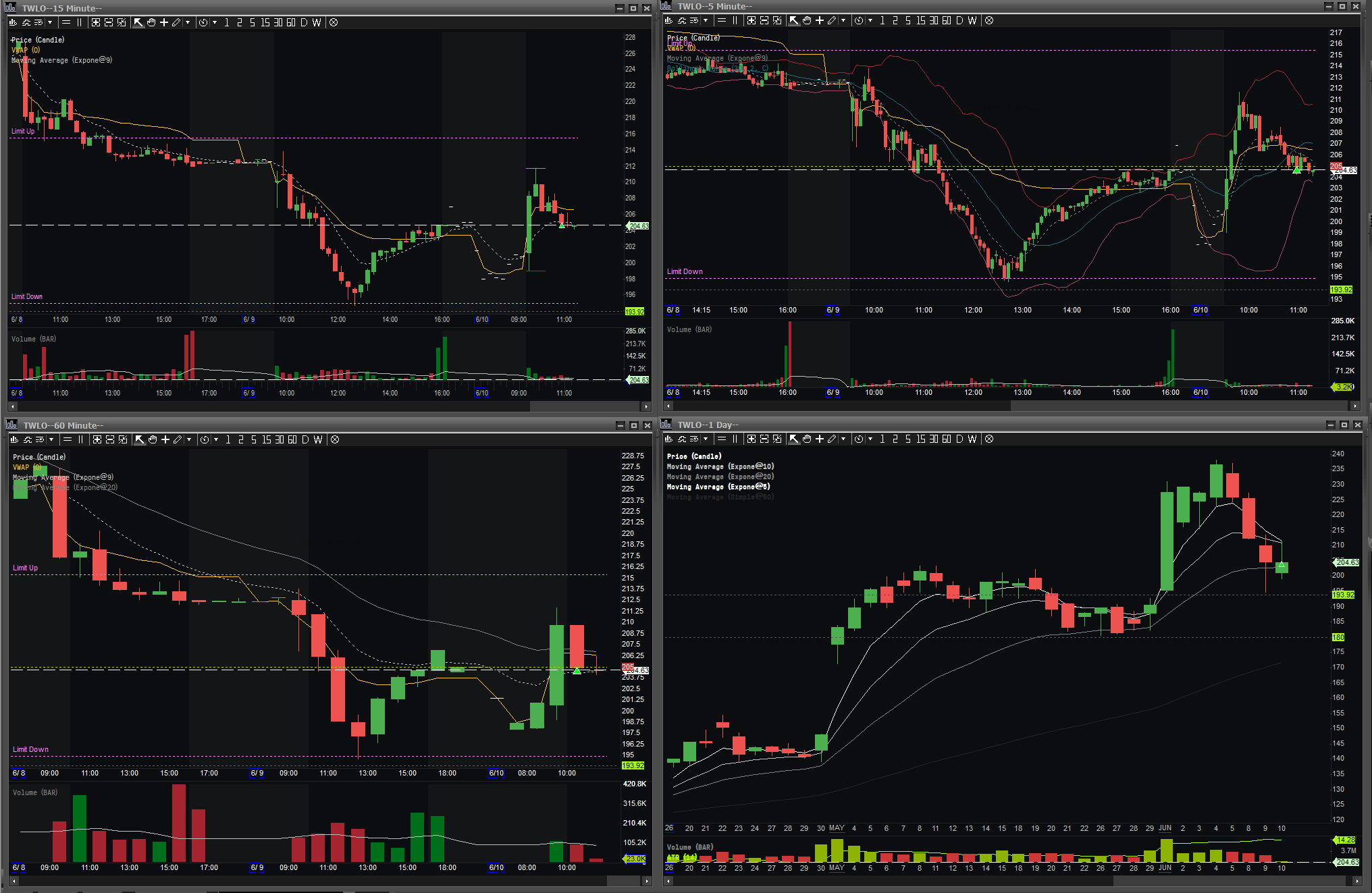Open the strategies icon in 5 Minute chart toolbar
The height and width of the screenshot is (893, 1372).
pyautogui.click(x=694, y=20)
